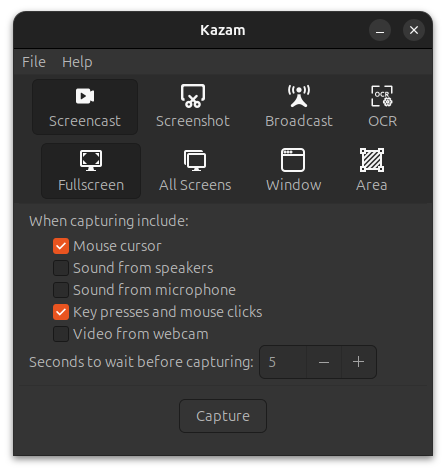The width and height of the screenshot is (446, 472).
Task: Enable Sound from microphone
Action: pyautogui.click(x=61, y=290)
